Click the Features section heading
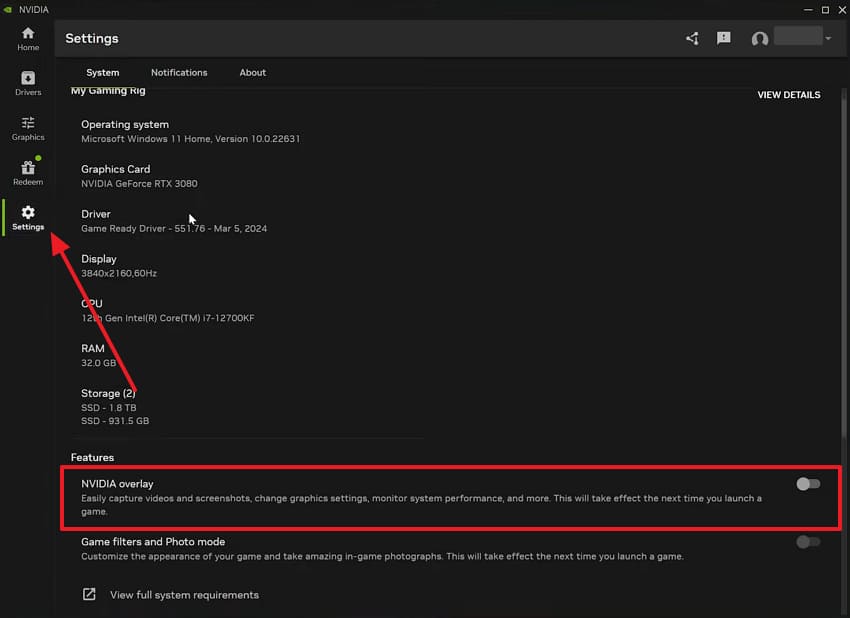 [x=92, y=458]
